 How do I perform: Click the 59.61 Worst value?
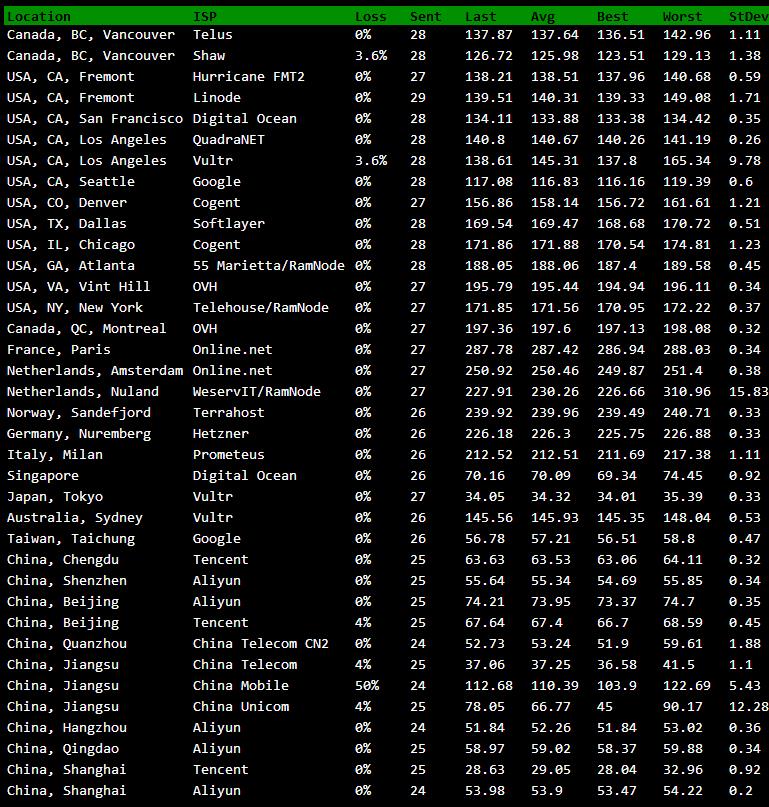tap(683, 644)
